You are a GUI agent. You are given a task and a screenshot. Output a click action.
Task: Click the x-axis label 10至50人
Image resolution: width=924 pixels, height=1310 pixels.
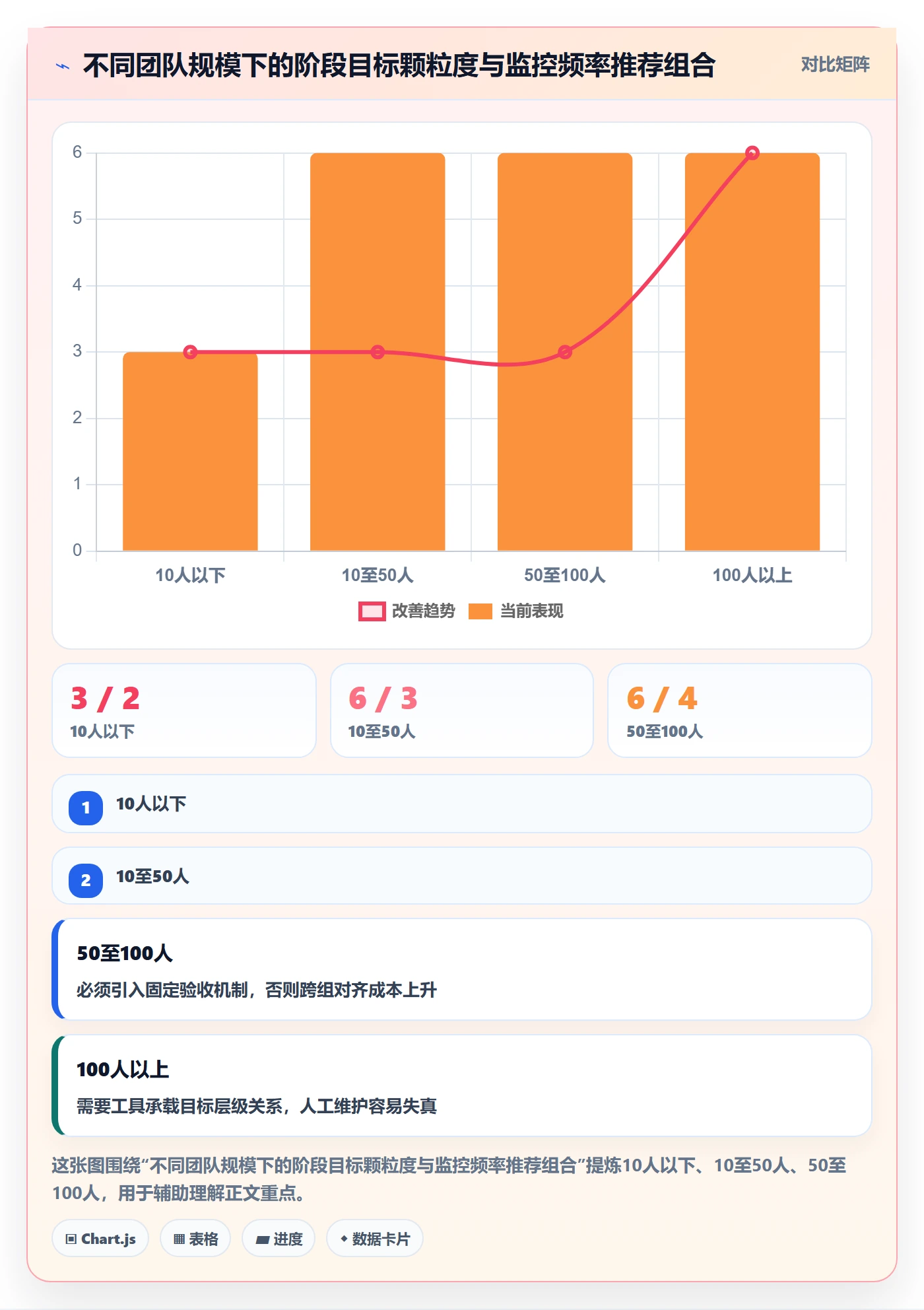(x=378, y=575)
